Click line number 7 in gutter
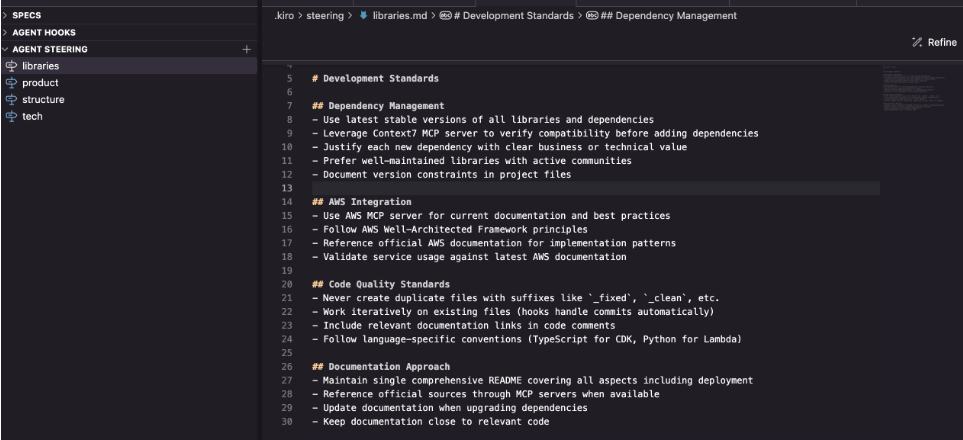This screenshot has height=440, width=963. [289, 106]
